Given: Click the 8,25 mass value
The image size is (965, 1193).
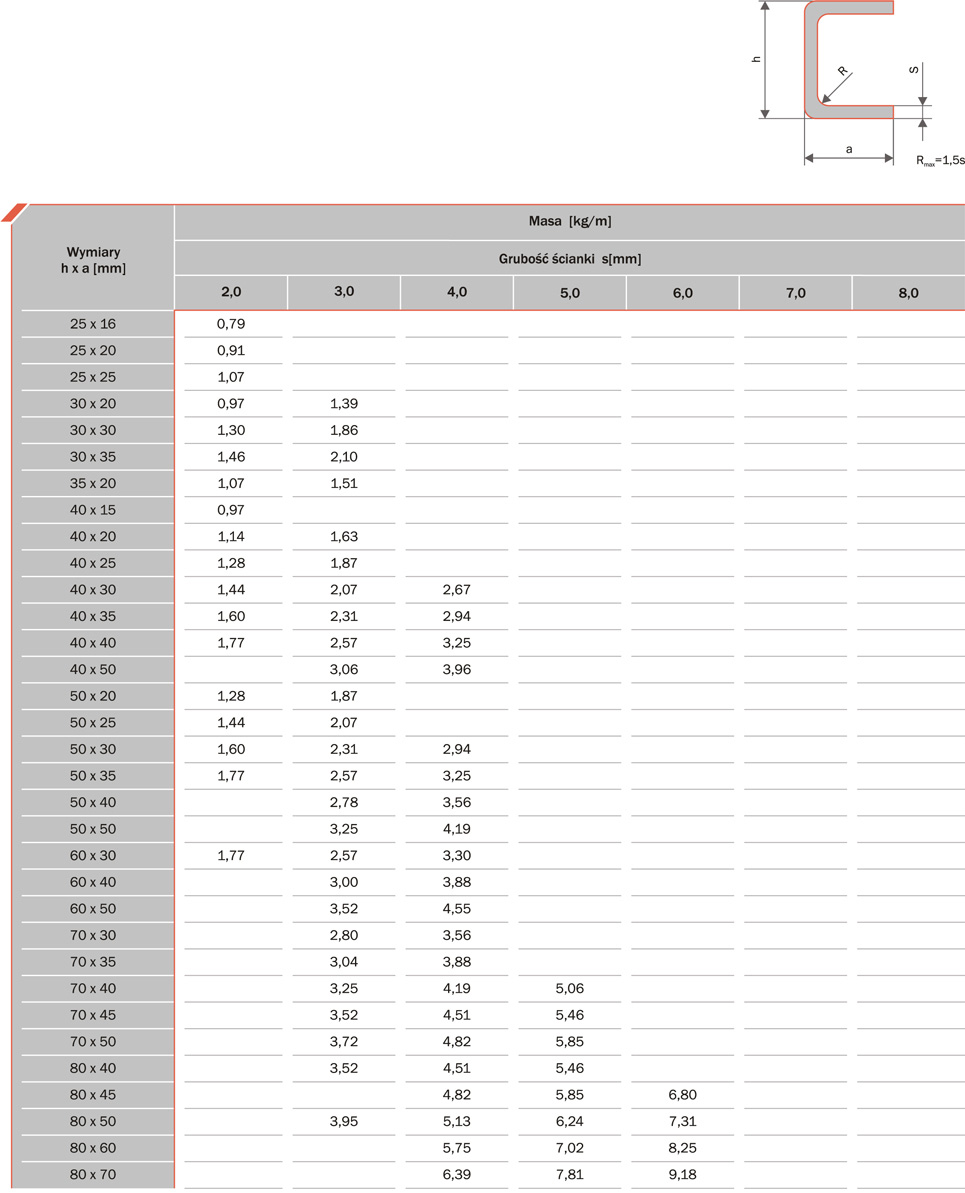Looking at the screenshot, I should (683, 1149).
